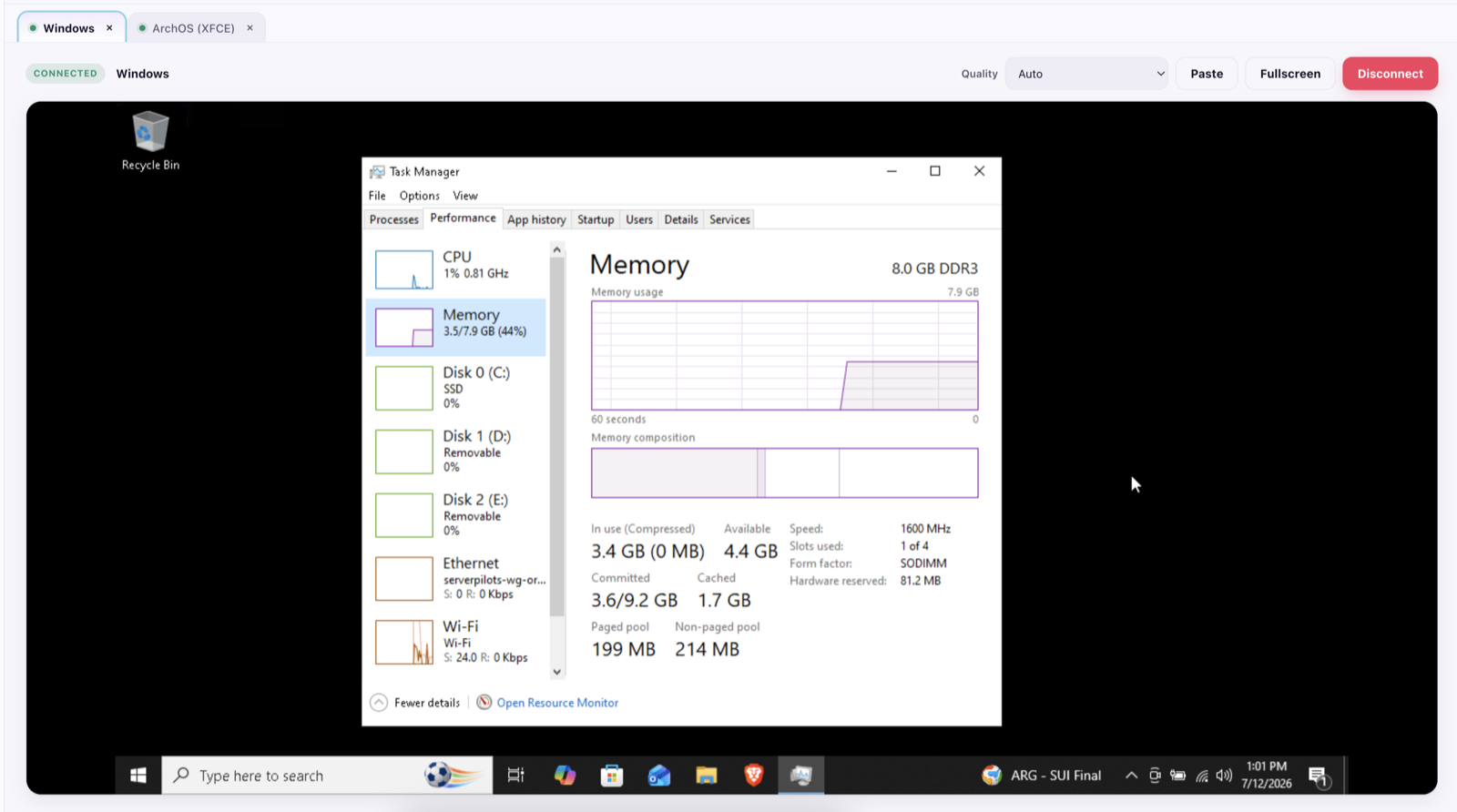
Task: Open the View menu in Task Manager
Action: click(x=465, y=196)
